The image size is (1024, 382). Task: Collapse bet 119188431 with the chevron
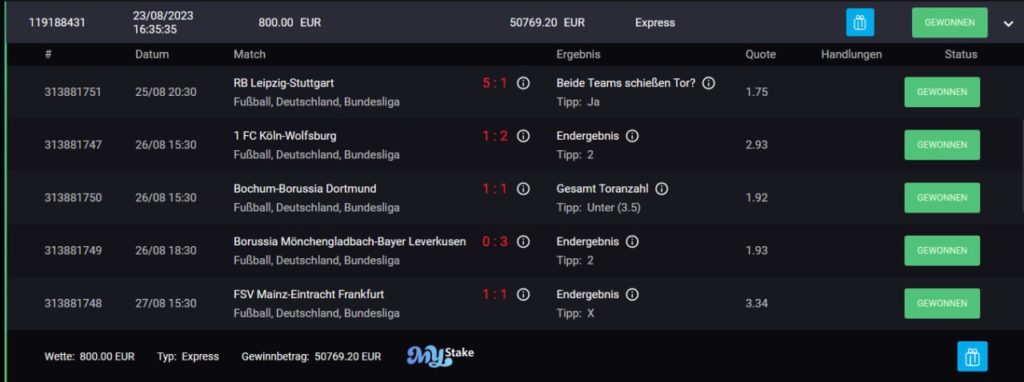(x=1008, y=23)
